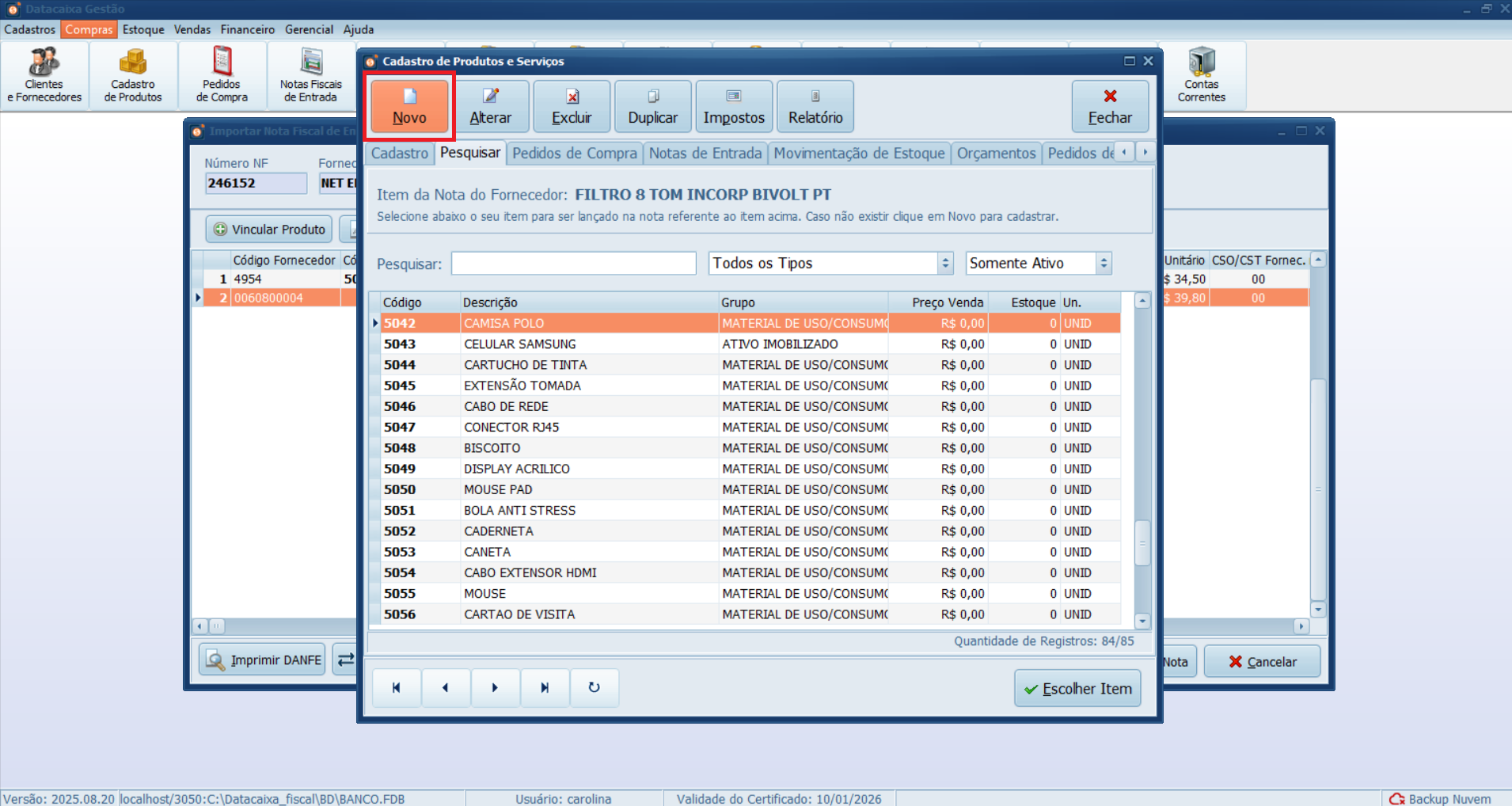
Task: Open the Estoque menu
Action: coord(143,29)
